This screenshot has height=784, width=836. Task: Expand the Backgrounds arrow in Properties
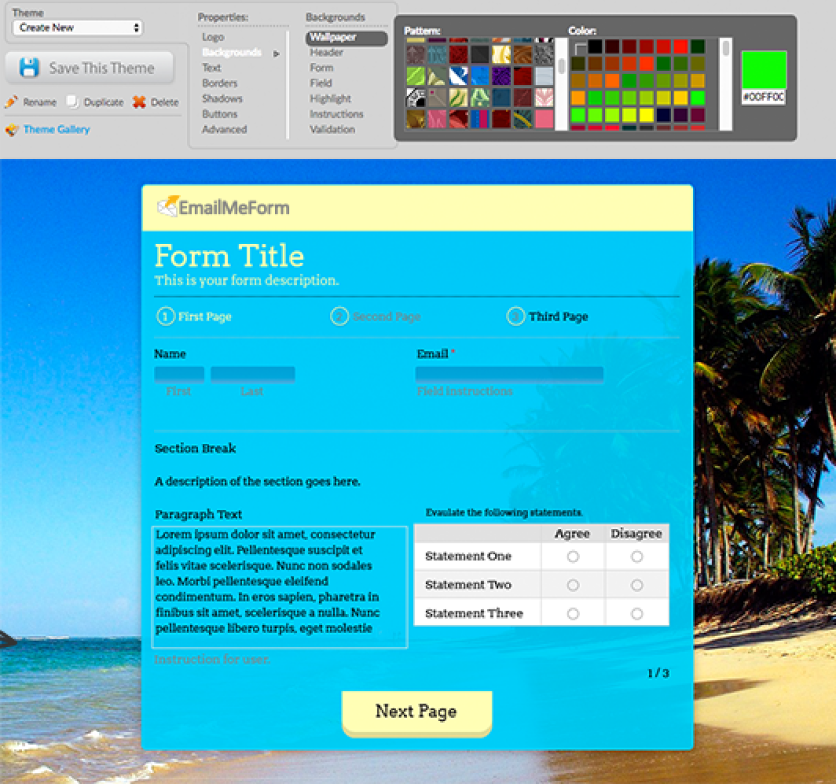click(x=276, y=53)
